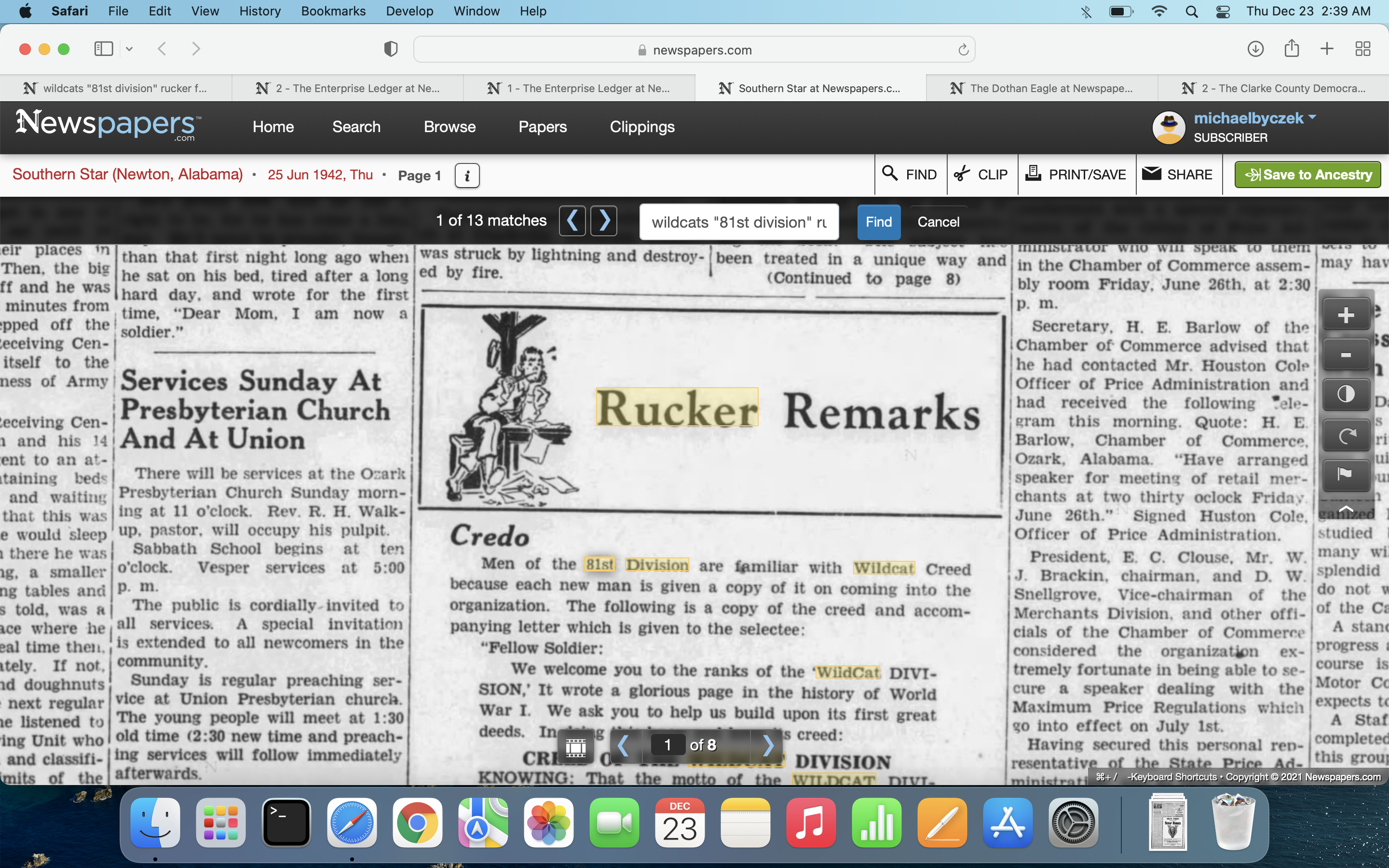Image resolution: width=1389 pixels, height=868 pixels.
Task: Click the blue Find button
Action: (x=878, y=222)
